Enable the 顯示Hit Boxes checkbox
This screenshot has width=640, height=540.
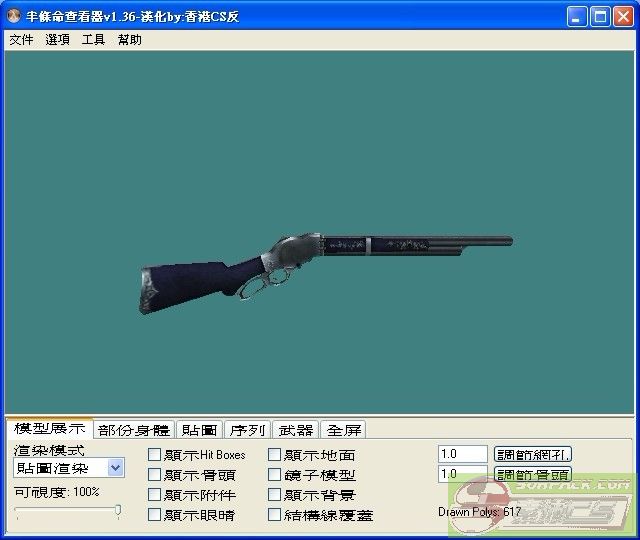click(155, 455)
